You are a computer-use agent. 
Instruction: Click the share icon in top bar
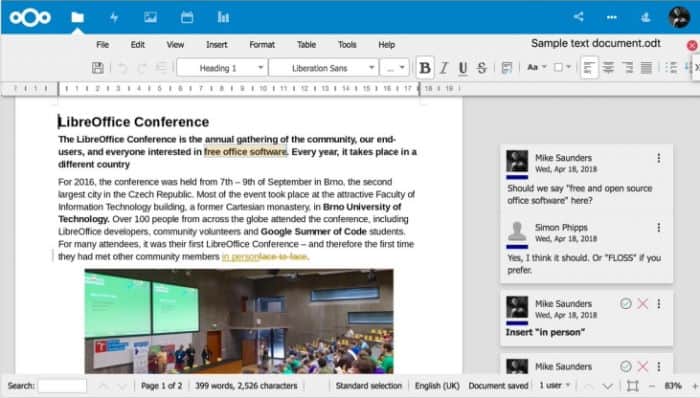point(579,17)
